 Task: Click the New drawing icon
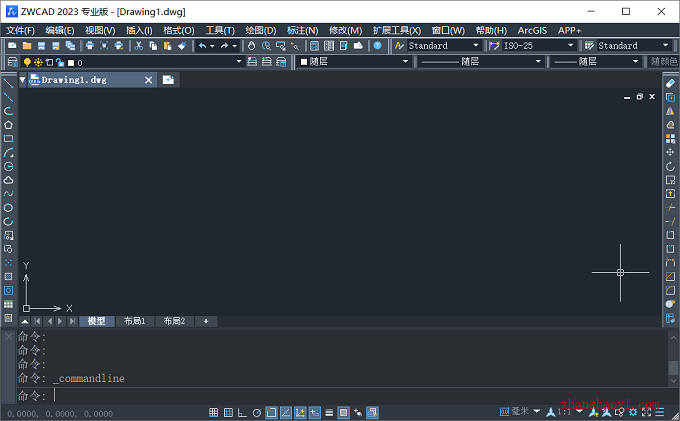(12, 46)
